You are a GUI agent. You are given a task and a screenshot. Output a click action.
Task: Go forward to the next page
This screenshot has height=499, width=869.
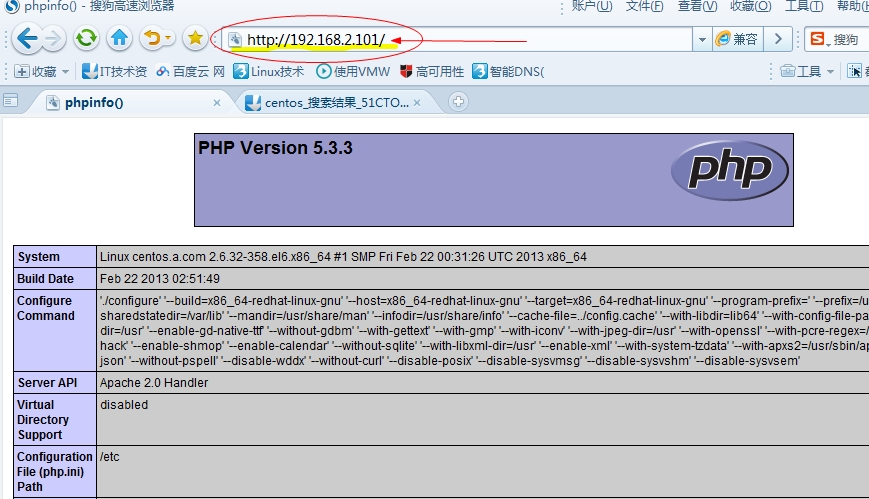54,39
